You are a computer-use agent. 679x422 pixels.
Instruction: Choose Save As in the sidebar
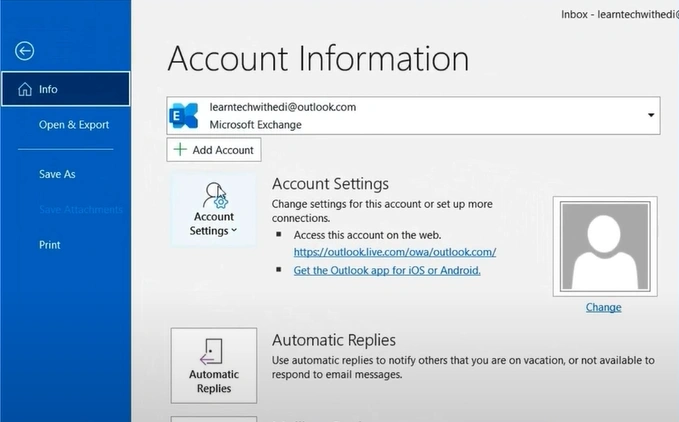(x=57, y=174)
